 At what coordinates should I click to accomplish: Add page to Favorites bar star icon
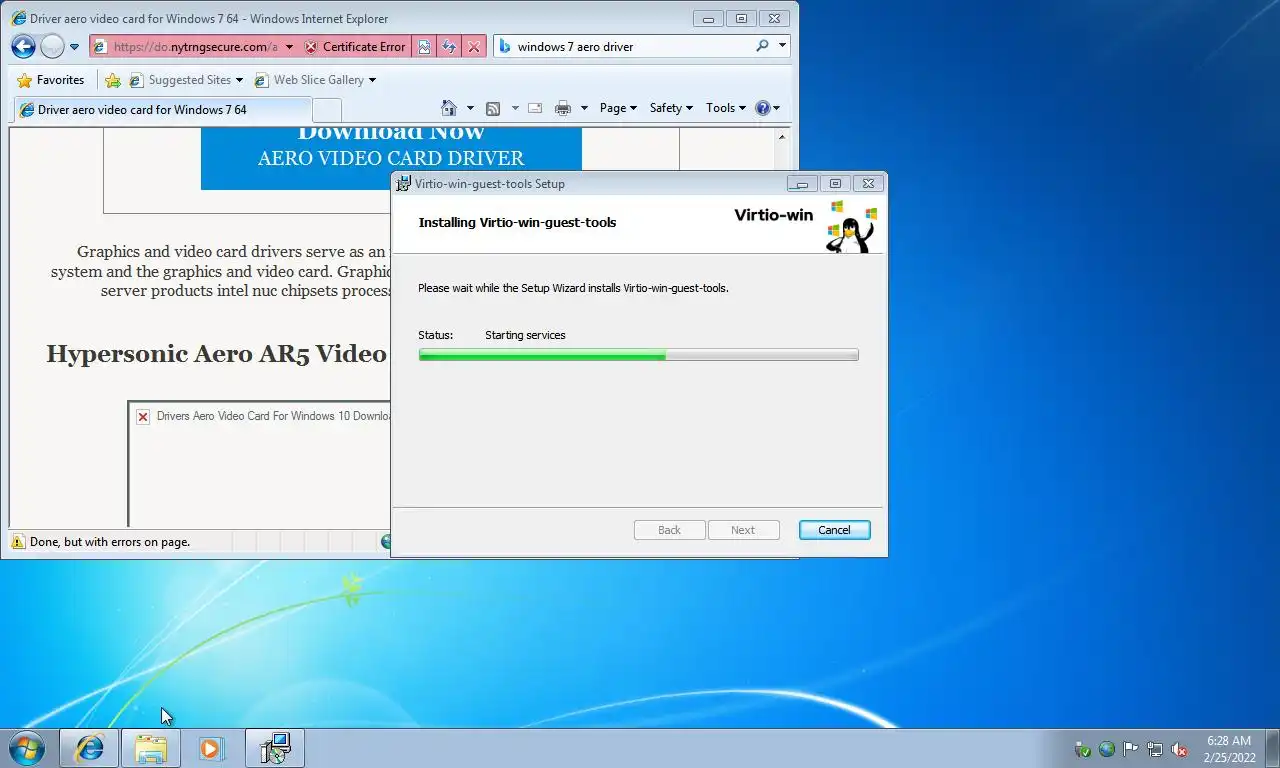point(113,80)
